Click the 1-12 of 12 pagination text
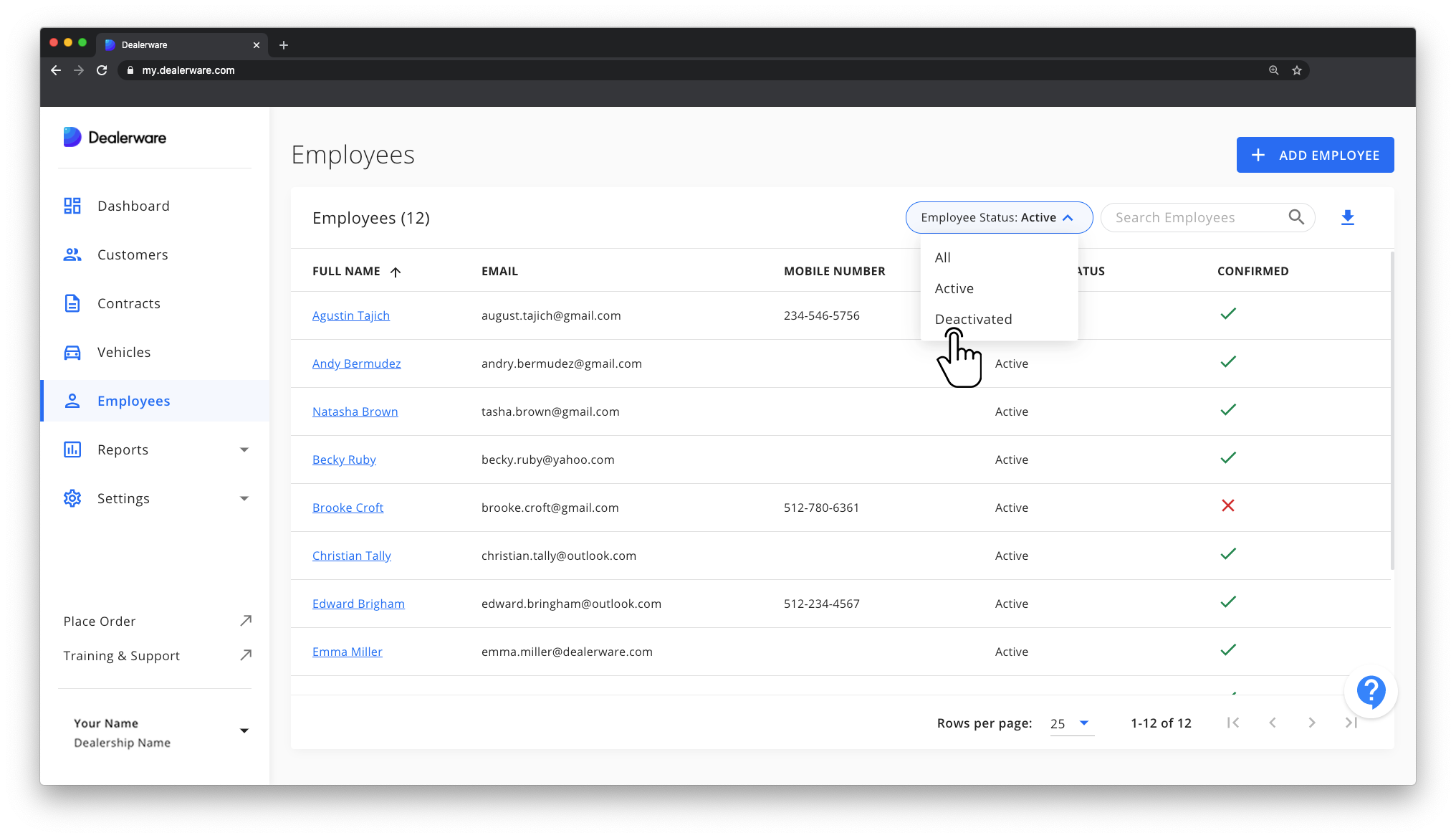This screenshot has width=1456, height=838. point(1161,723)
